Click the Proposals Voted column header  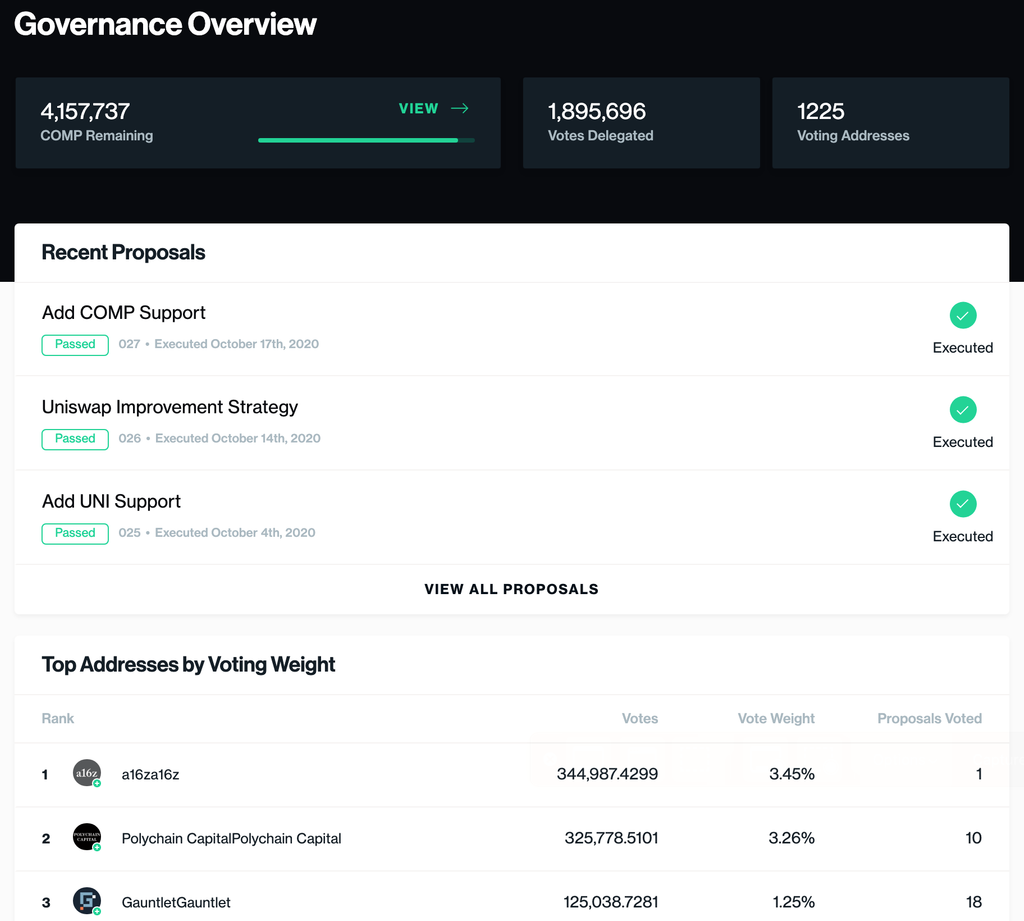point(929,719)
